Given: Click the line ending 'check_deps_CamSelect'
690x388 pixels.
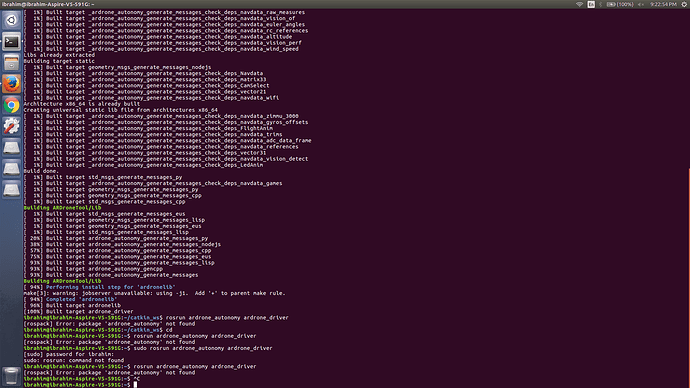Looking at the screenshot, I should pos(147,85).
